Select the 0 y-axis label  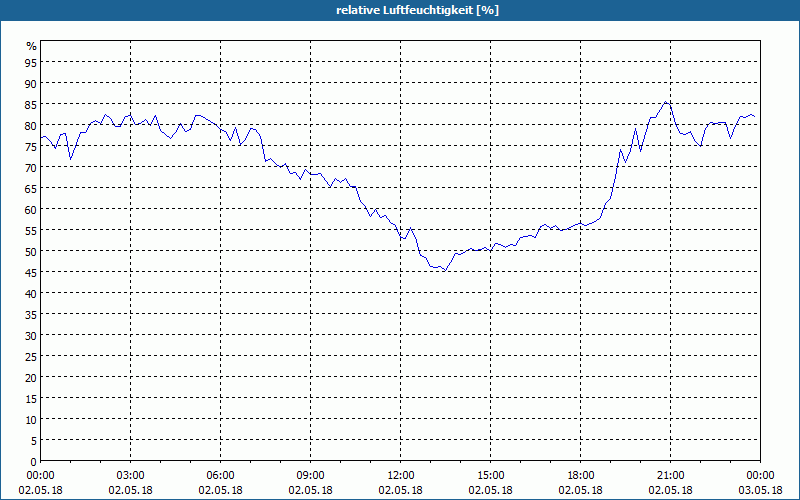34,462
